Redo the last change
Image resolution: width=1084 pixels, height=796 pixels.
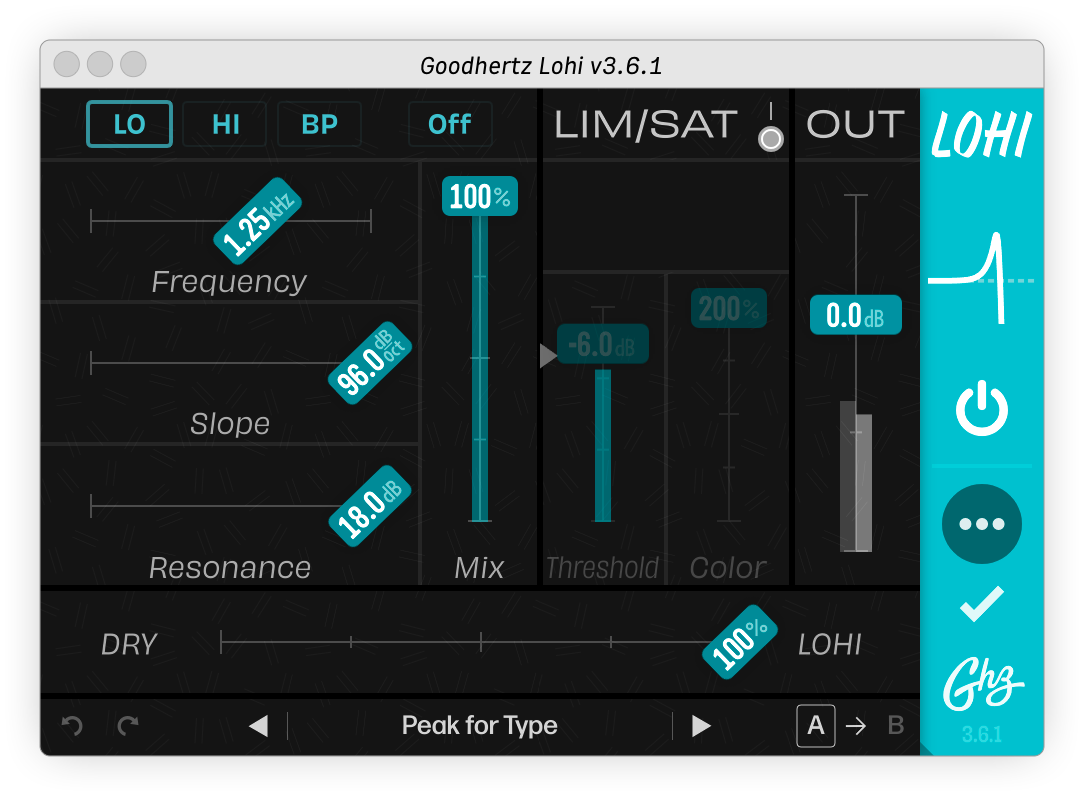[x=128, y=725]
